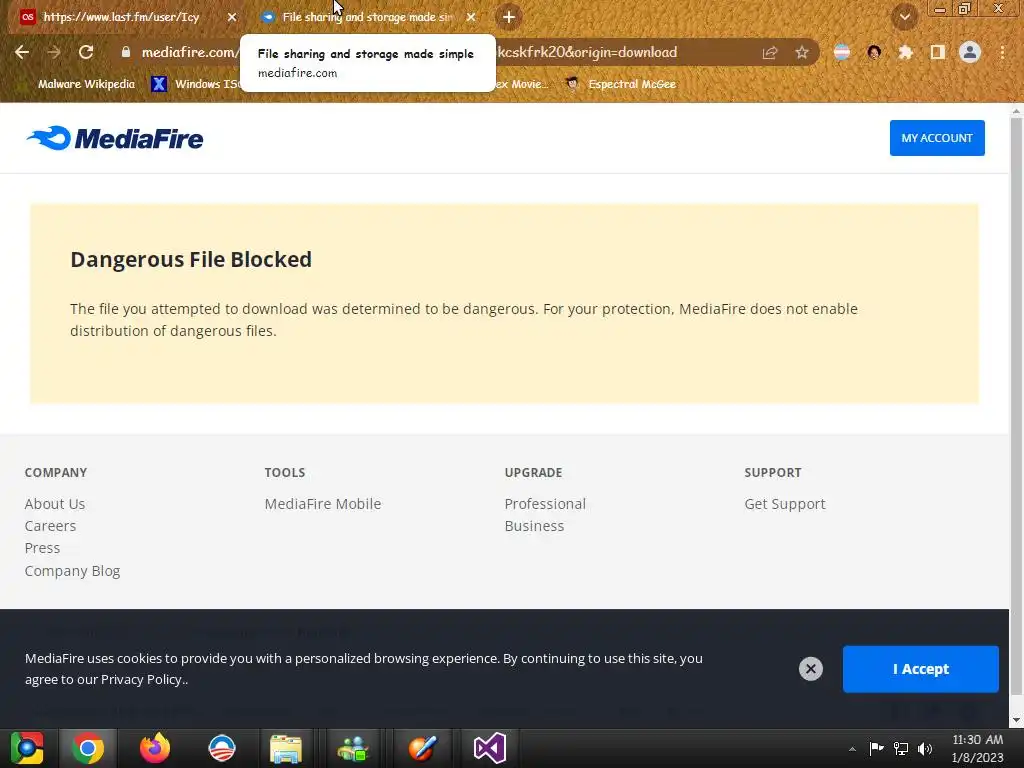Open the About Us link
This screenshot has height=768, width=1024.
[x=55, y=504]
